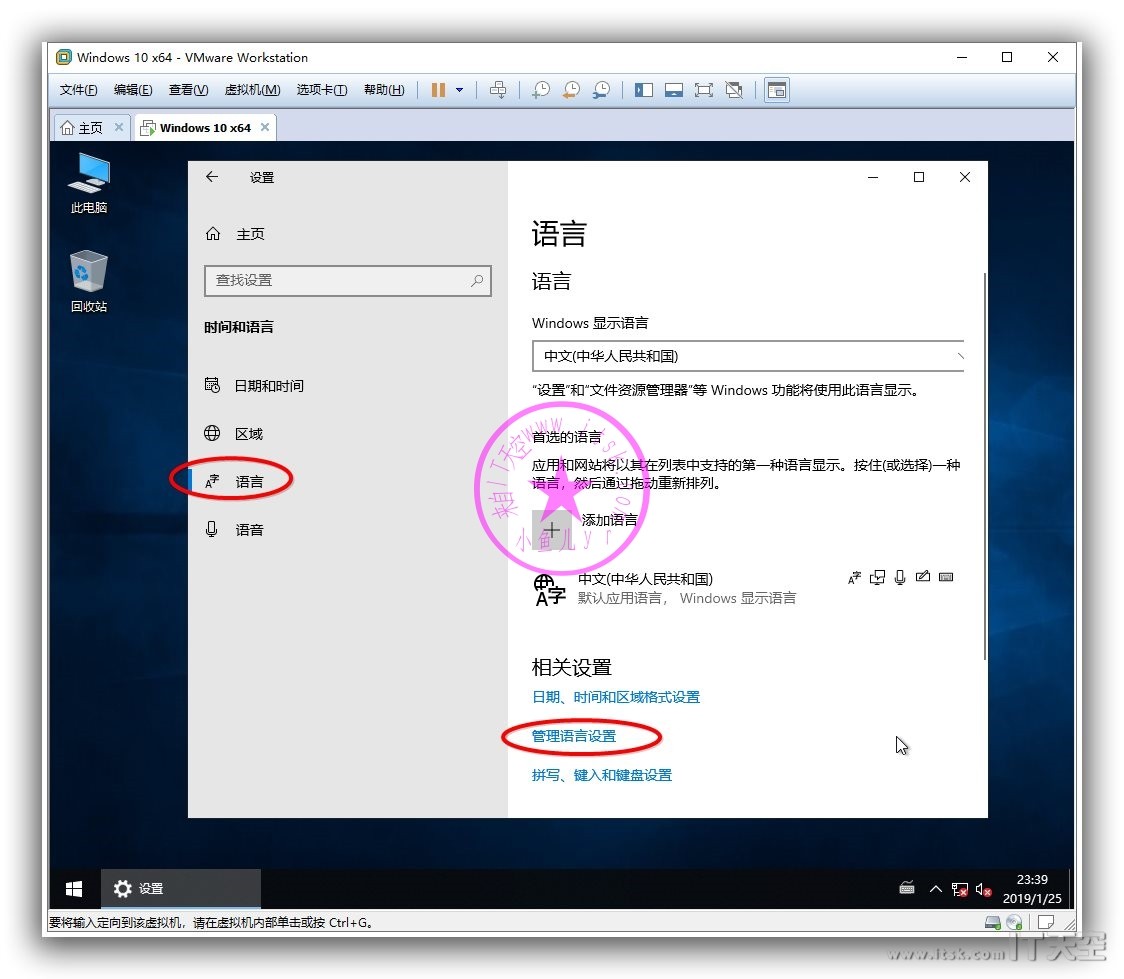Enter full screen mode in VMware
This screenshot has width=1124, height=979.
tap(704, 90)
